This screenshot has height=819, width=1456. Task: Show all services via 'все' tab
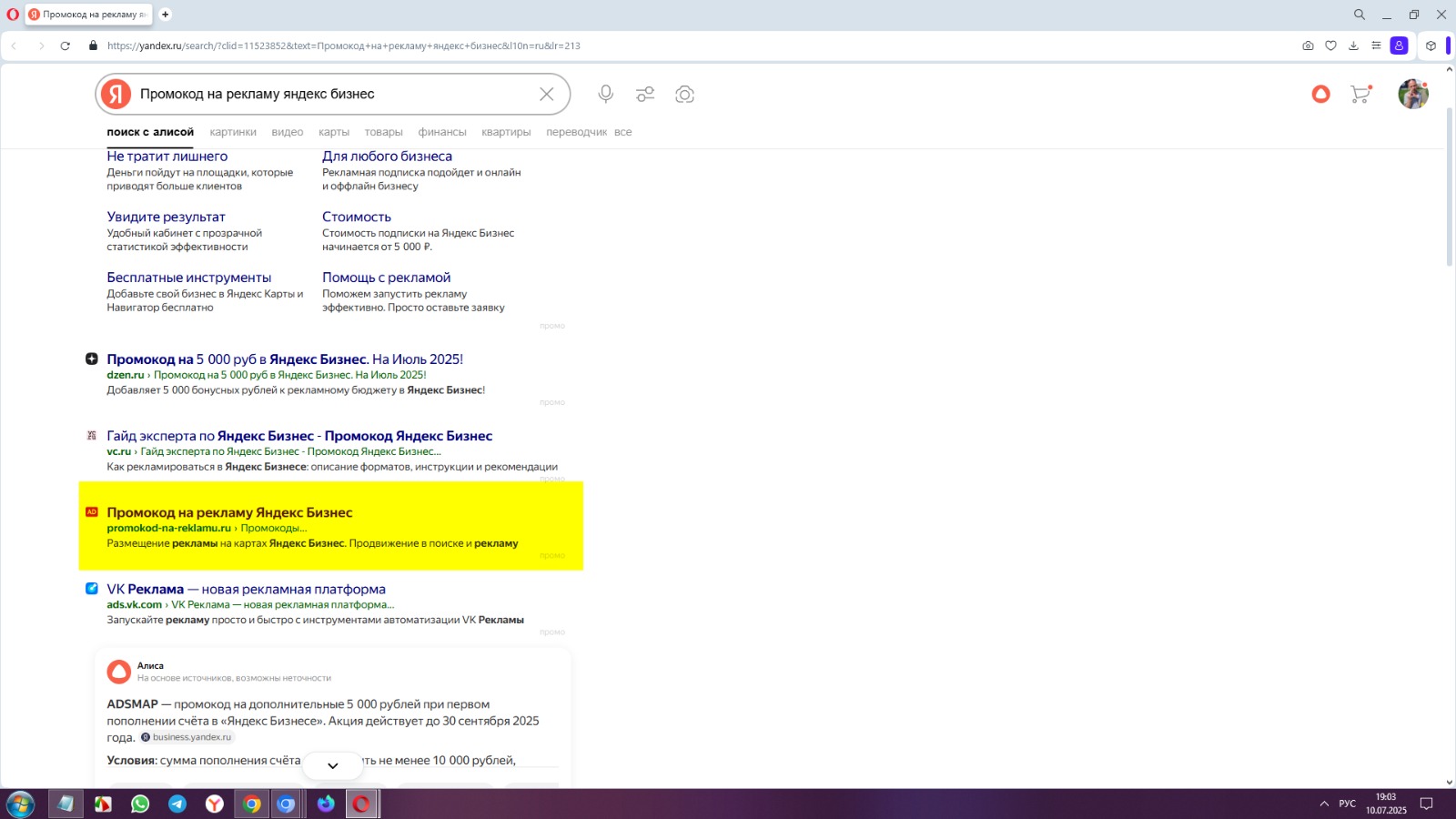click(622, 132)
